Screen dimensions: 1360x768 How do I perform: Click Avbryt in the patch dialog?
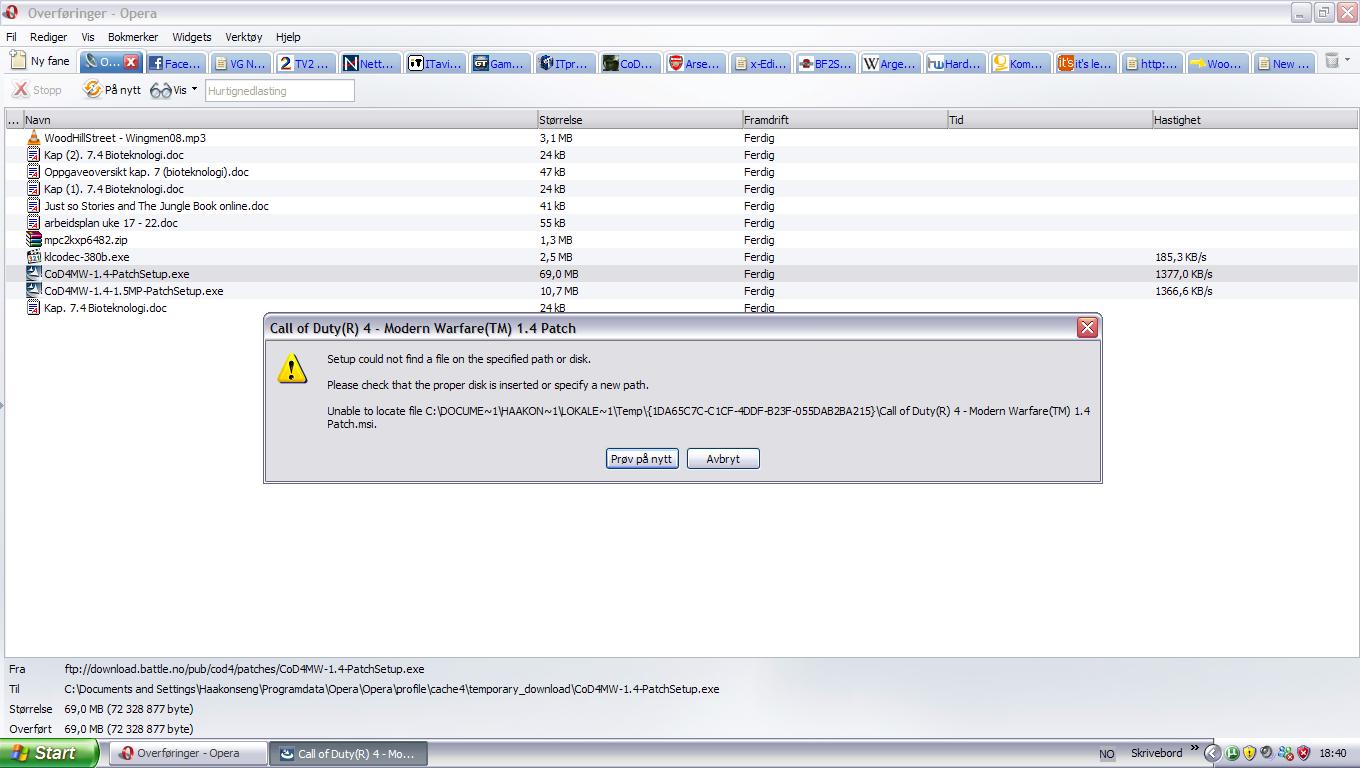723,458
